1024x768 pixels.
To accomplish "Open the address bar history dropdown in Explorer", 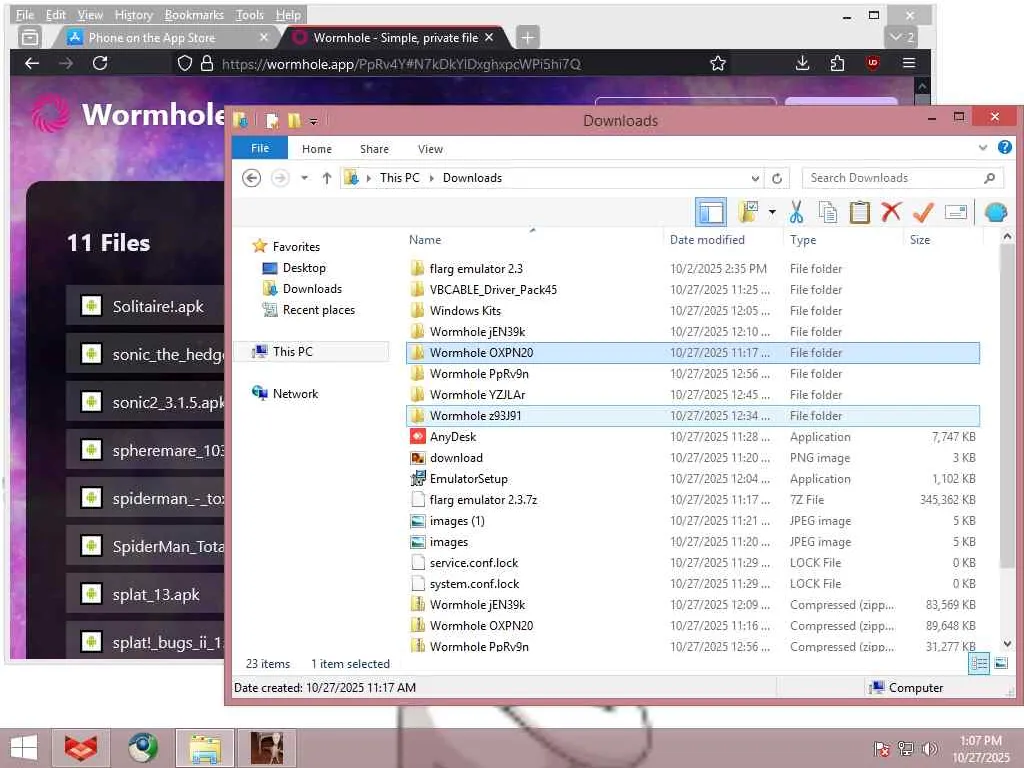I will coord(755,178).
